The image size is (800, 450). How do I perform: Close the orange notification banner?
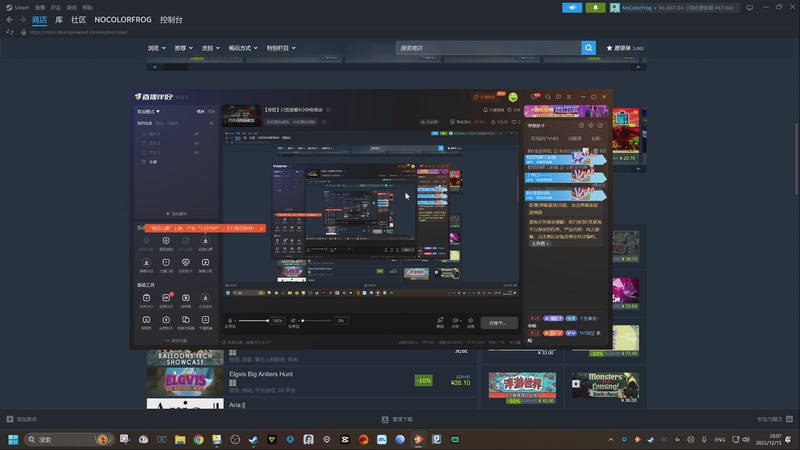click(261, 228)
